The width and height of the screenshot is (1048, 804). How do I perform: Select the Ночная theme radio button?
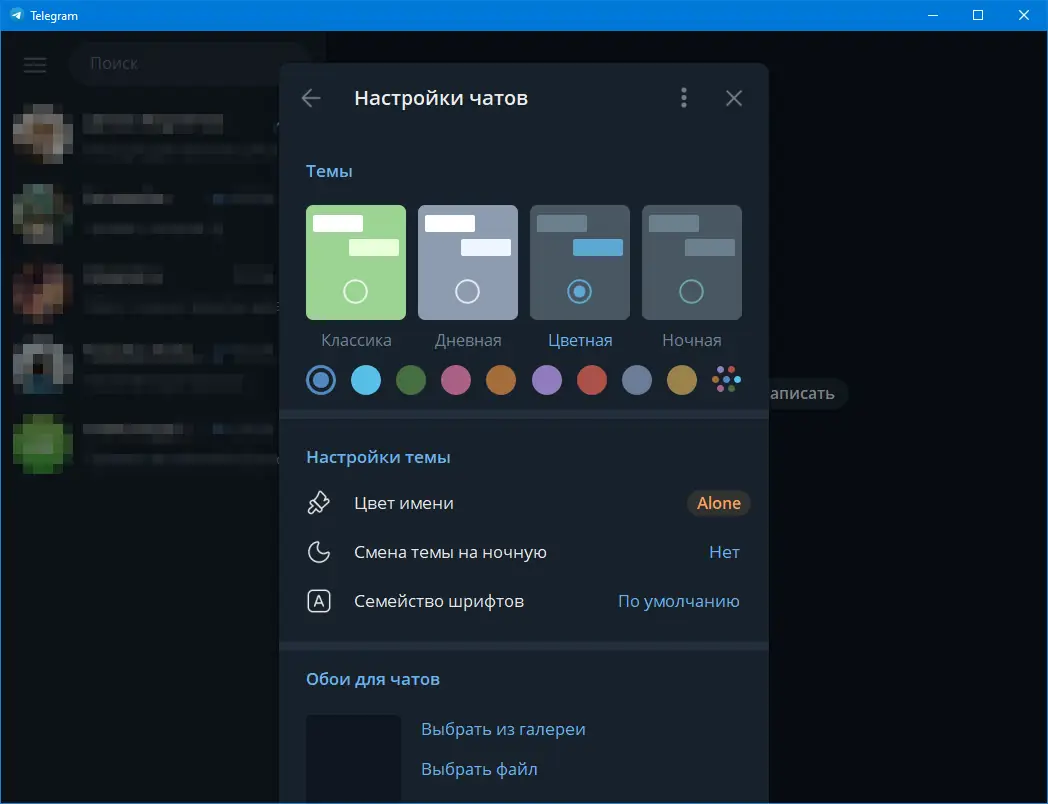tap(691, 291)
